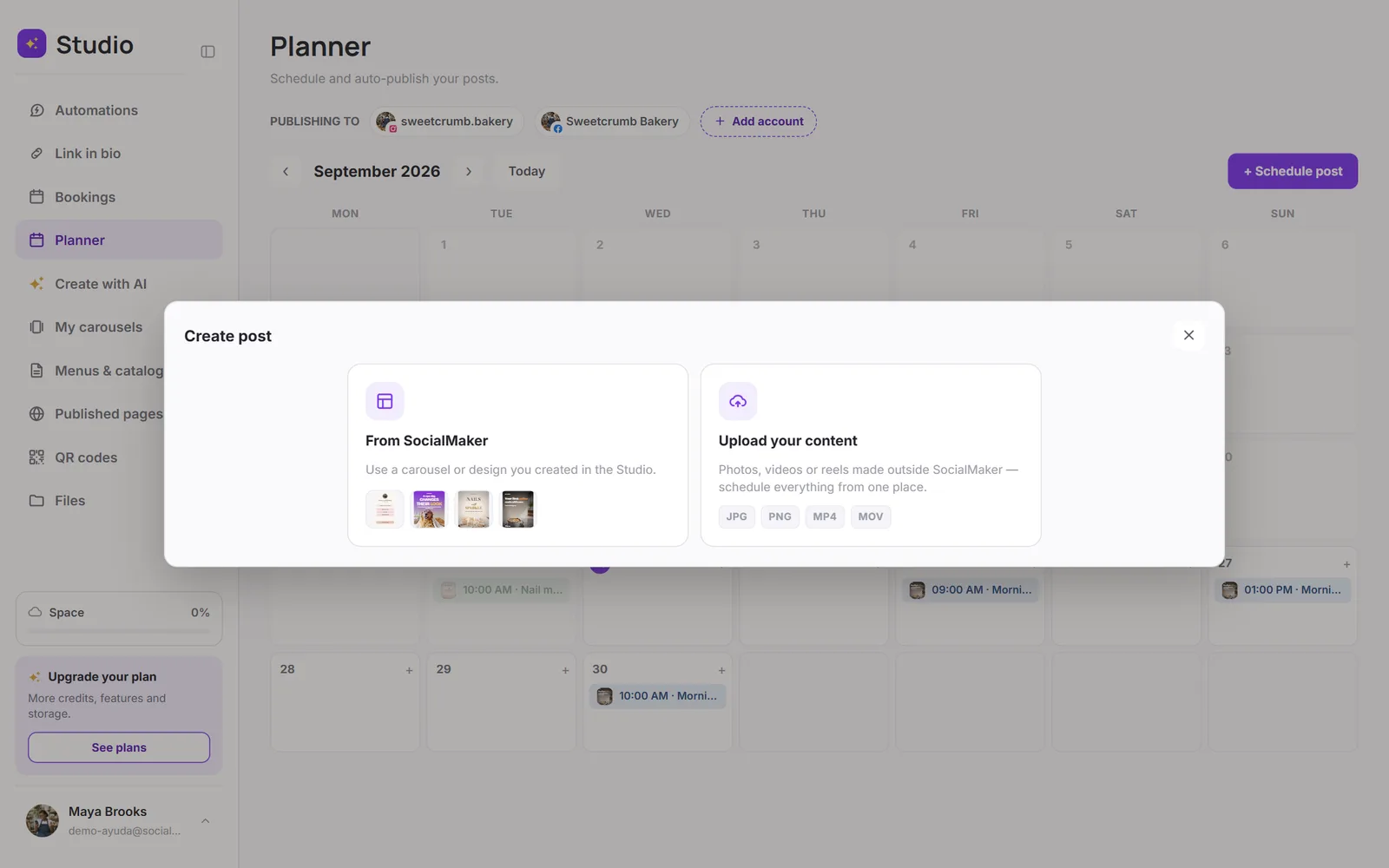Add a post on day 28

point(409,670)
